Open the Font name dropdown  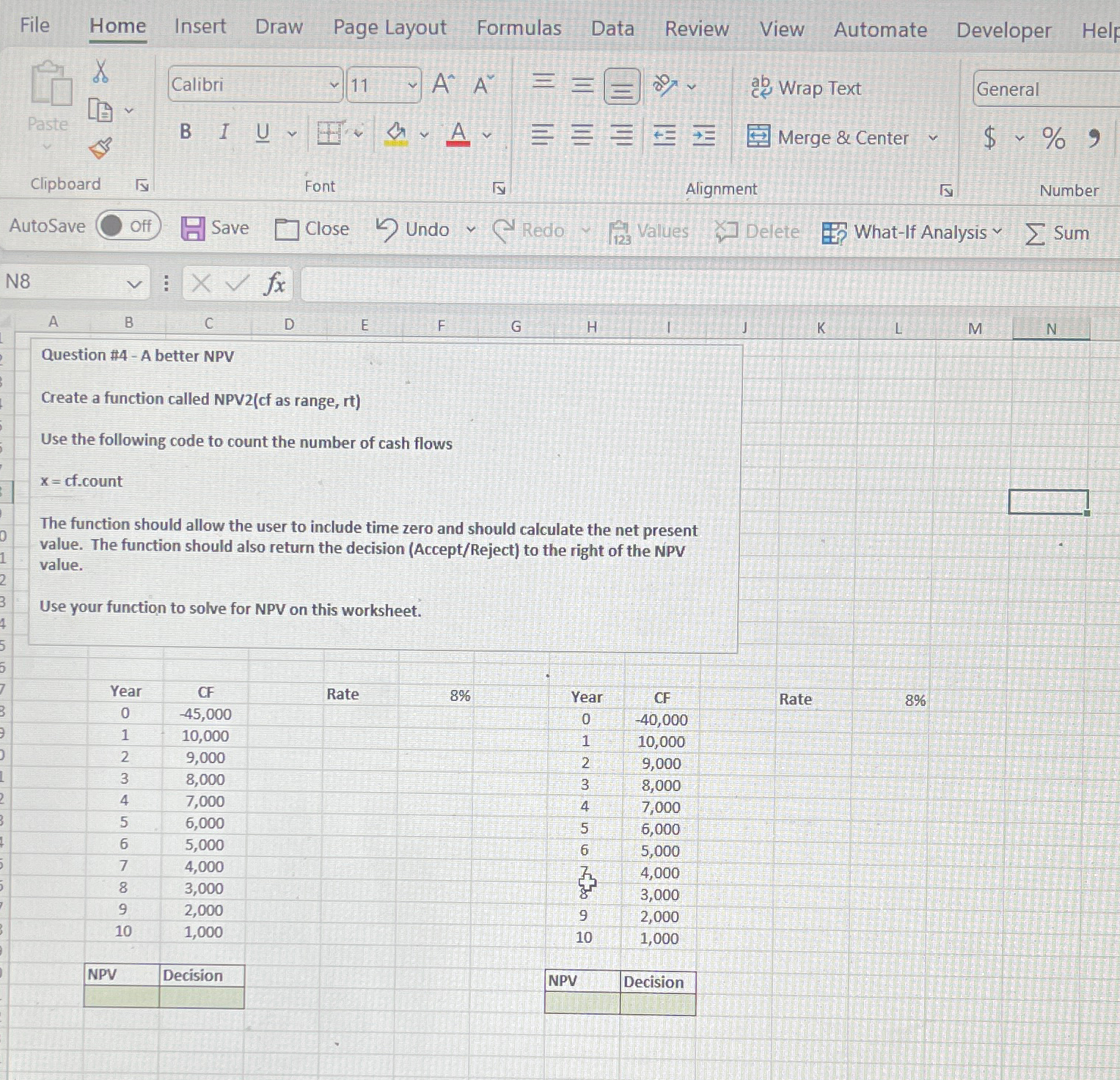click(334, 85)
